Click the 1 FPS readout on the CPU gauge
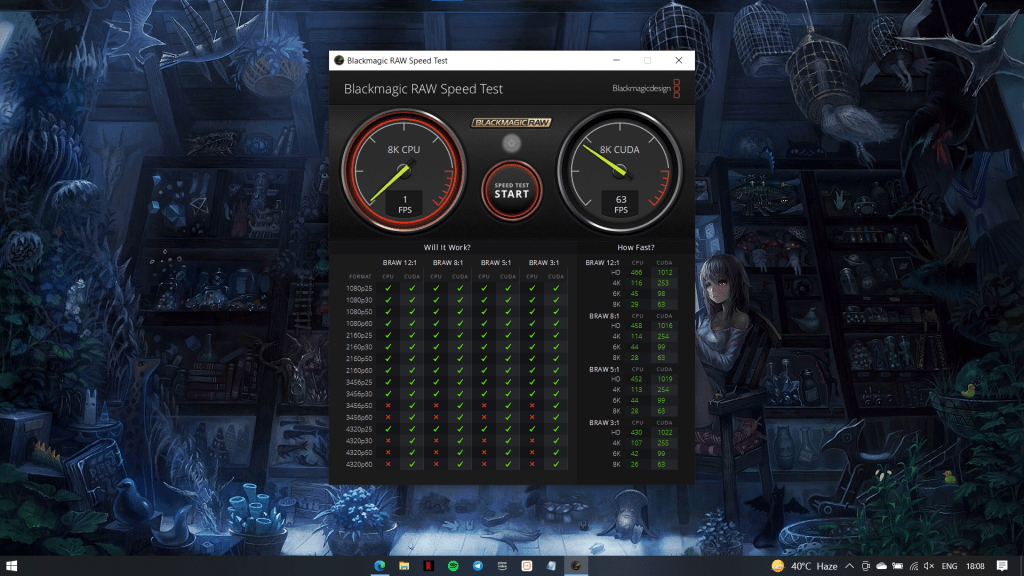Screen dimensions: 1024x576 (405, 204)
